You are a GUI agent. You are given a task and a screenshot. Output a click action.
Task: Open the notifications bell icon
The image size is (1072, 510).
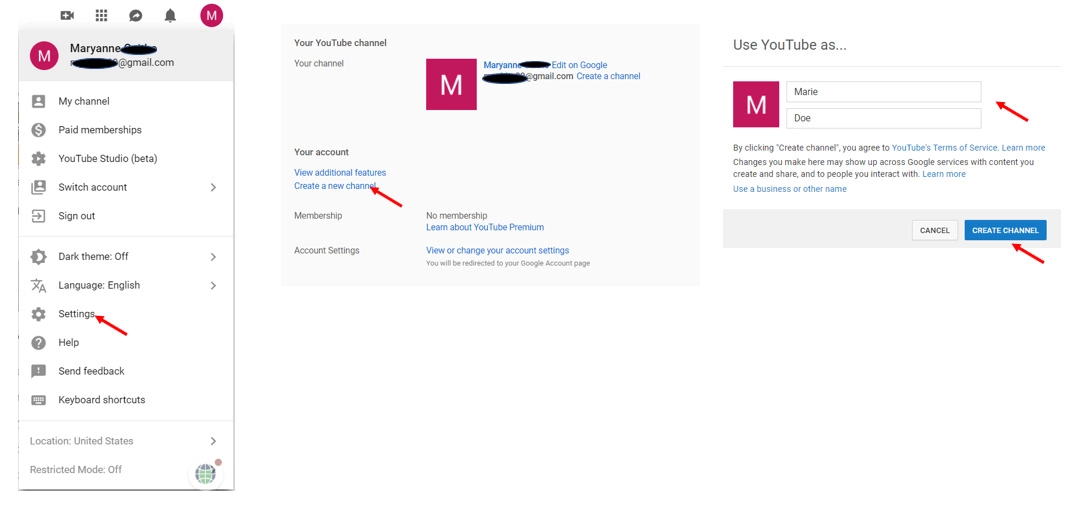pos(170,15)
